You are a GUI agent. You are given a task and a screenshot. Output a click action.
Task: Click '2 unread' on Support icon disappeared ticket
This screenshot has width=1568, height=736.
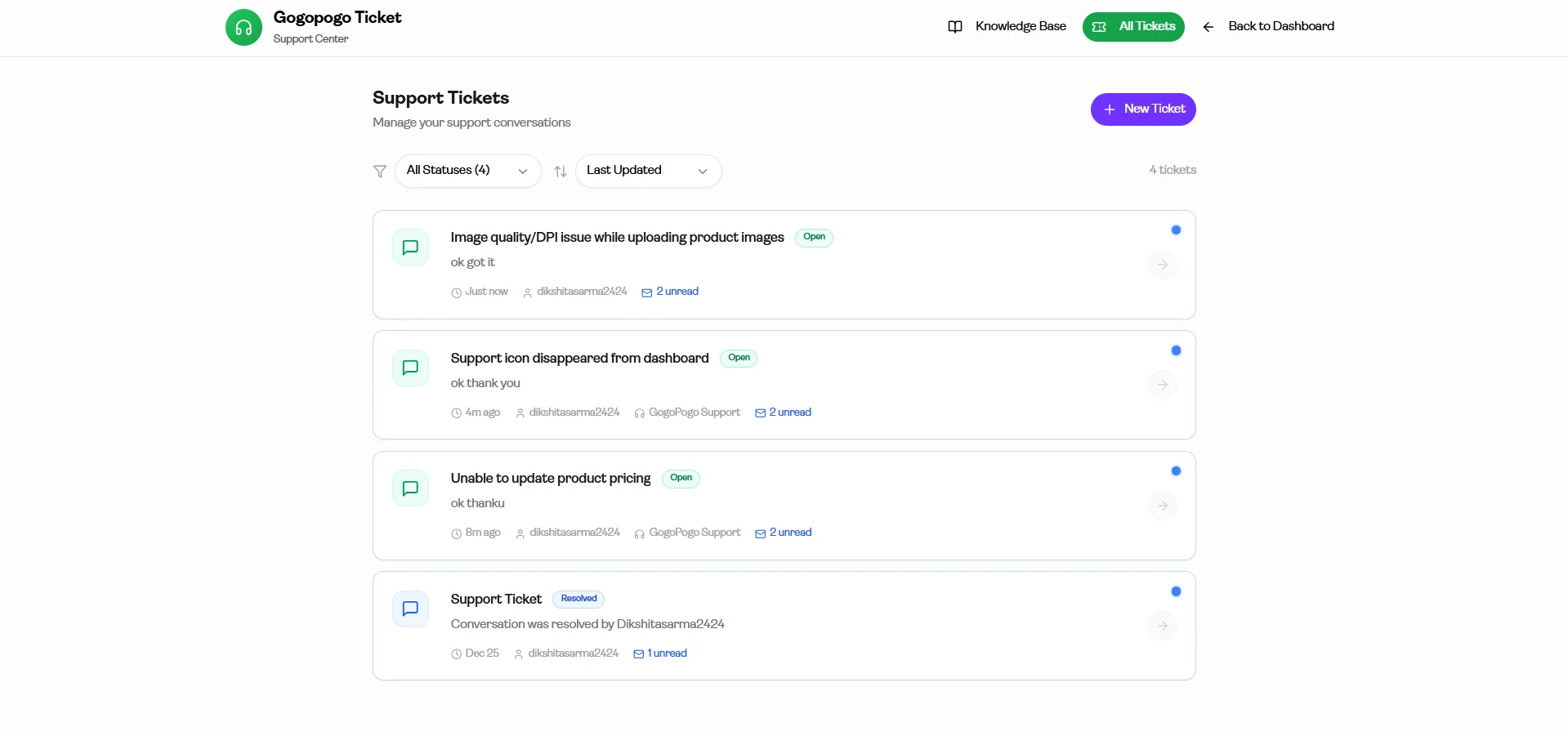(783, 413)
